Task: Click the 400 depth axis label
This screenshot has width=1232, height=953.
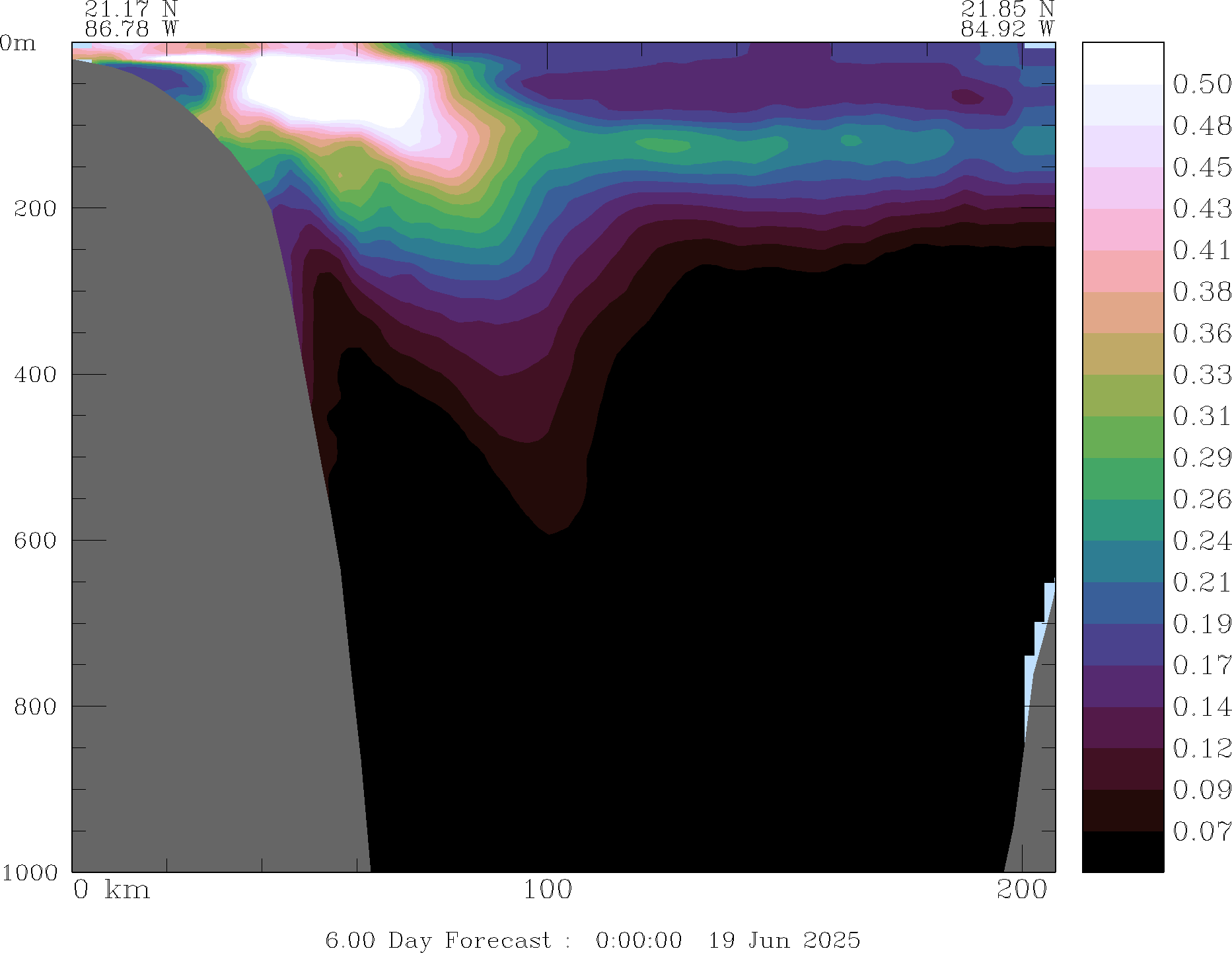Action: pyautogui.click(x=35, y=374)
